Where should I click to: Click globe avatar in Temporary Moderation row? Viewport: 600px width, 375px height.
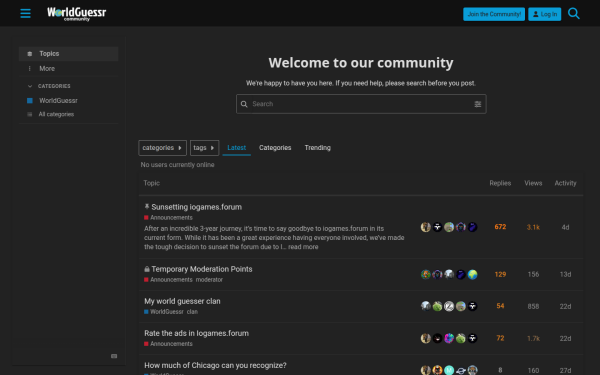[472, 274]
